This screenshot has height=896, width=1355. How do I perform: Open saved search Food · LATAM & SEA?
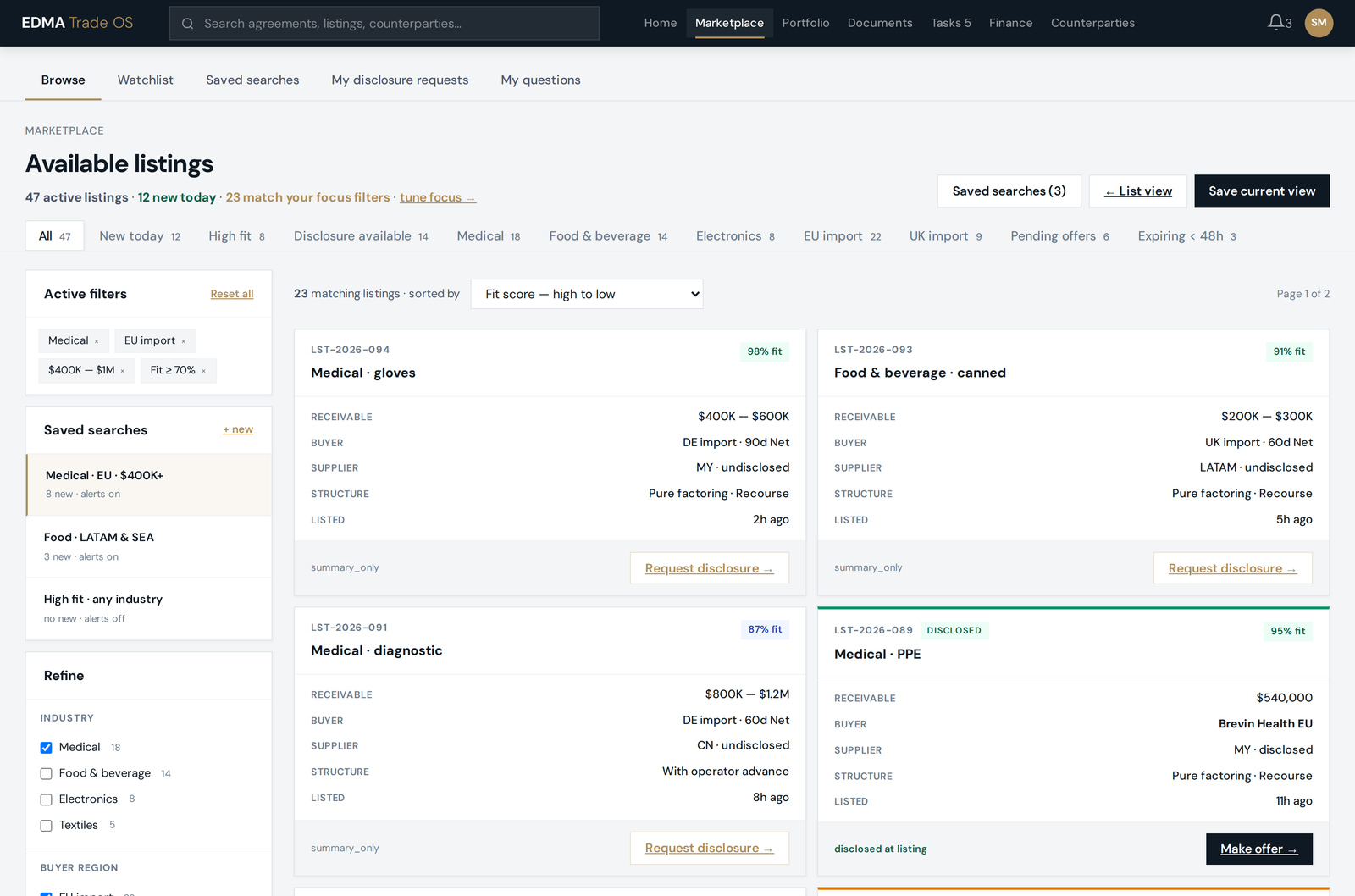coord(149,547)
